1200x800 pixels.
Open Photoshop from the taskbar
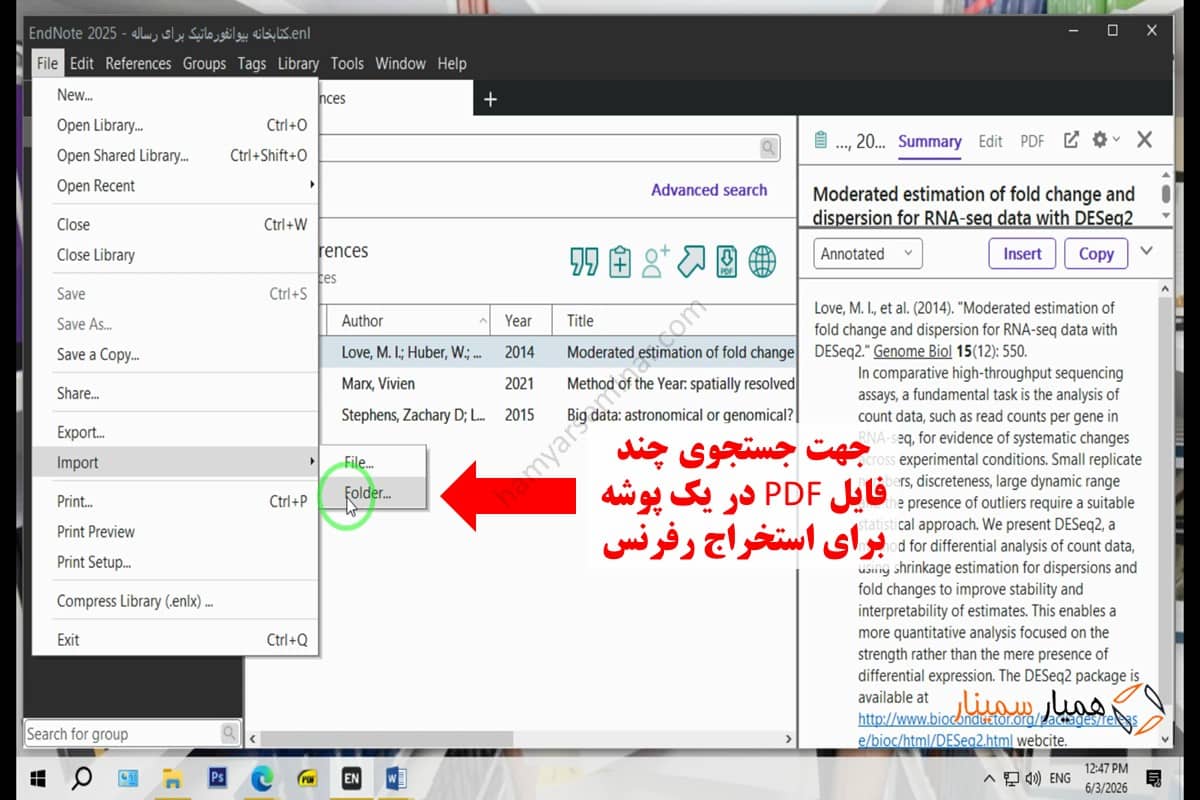[218, 777]
